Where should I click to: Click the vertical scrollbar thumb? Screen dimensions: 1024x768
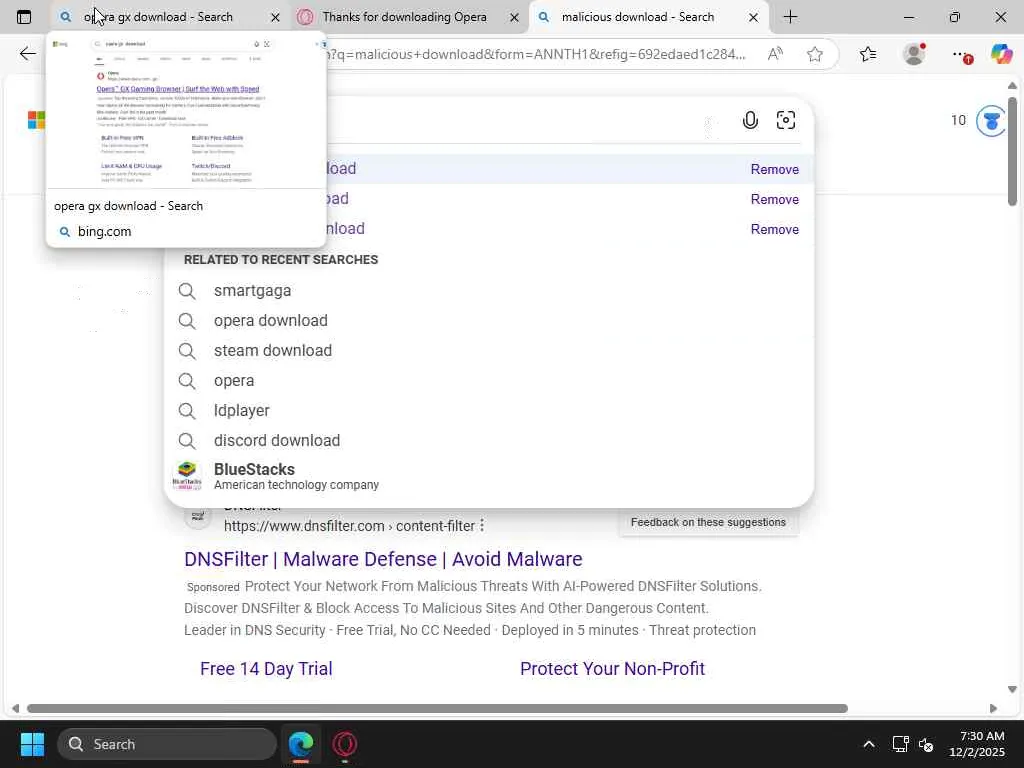click(x=1012, y=152)
